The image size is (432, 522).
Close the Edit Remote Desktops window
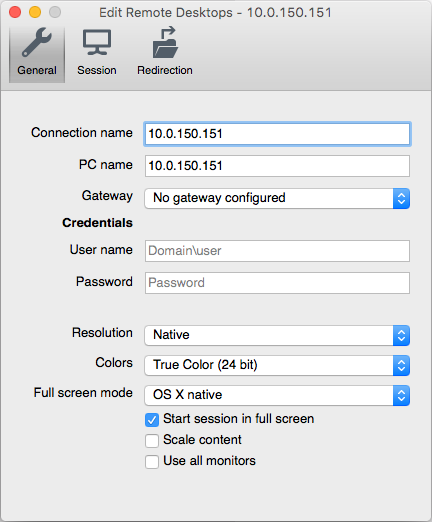(x=15, y=12)
